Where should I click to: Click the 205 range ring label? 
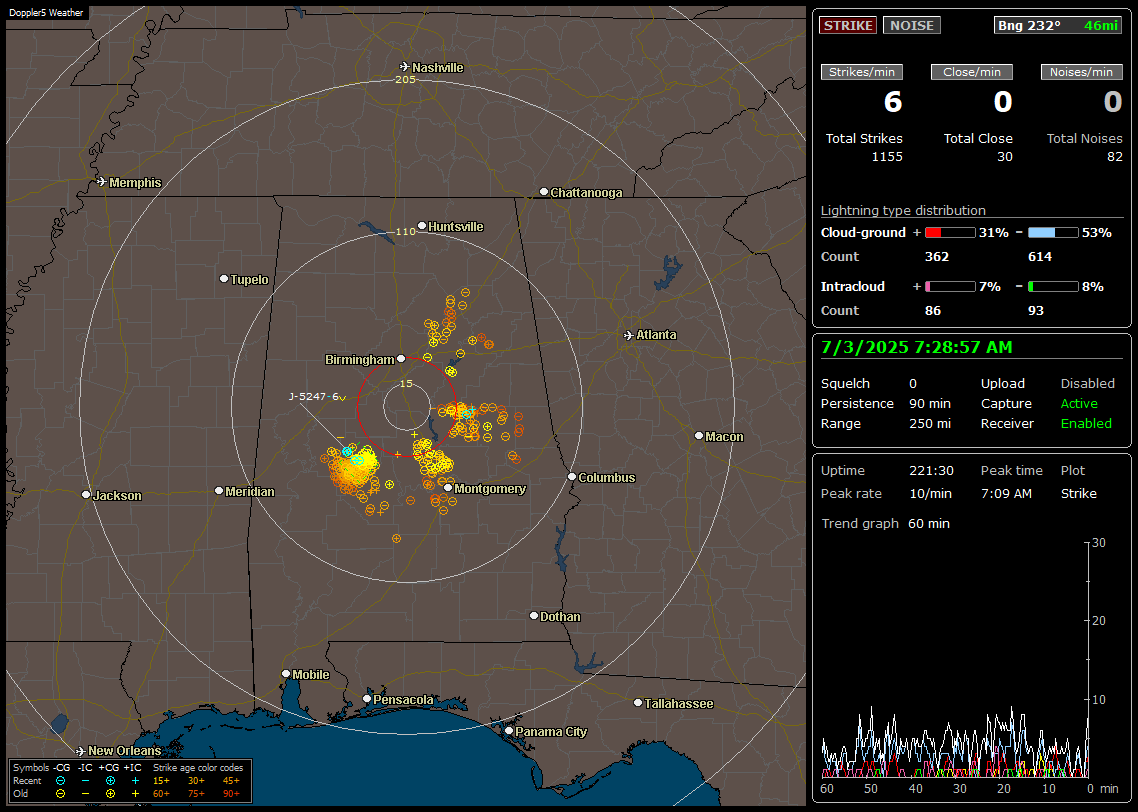[x=405, y=79]
